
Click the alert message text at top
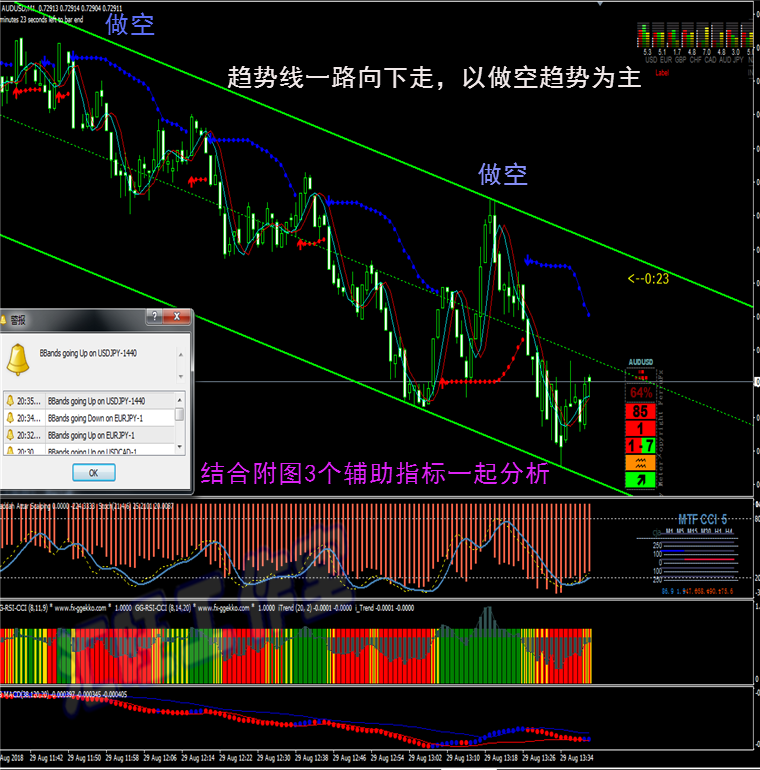(88, 353)
